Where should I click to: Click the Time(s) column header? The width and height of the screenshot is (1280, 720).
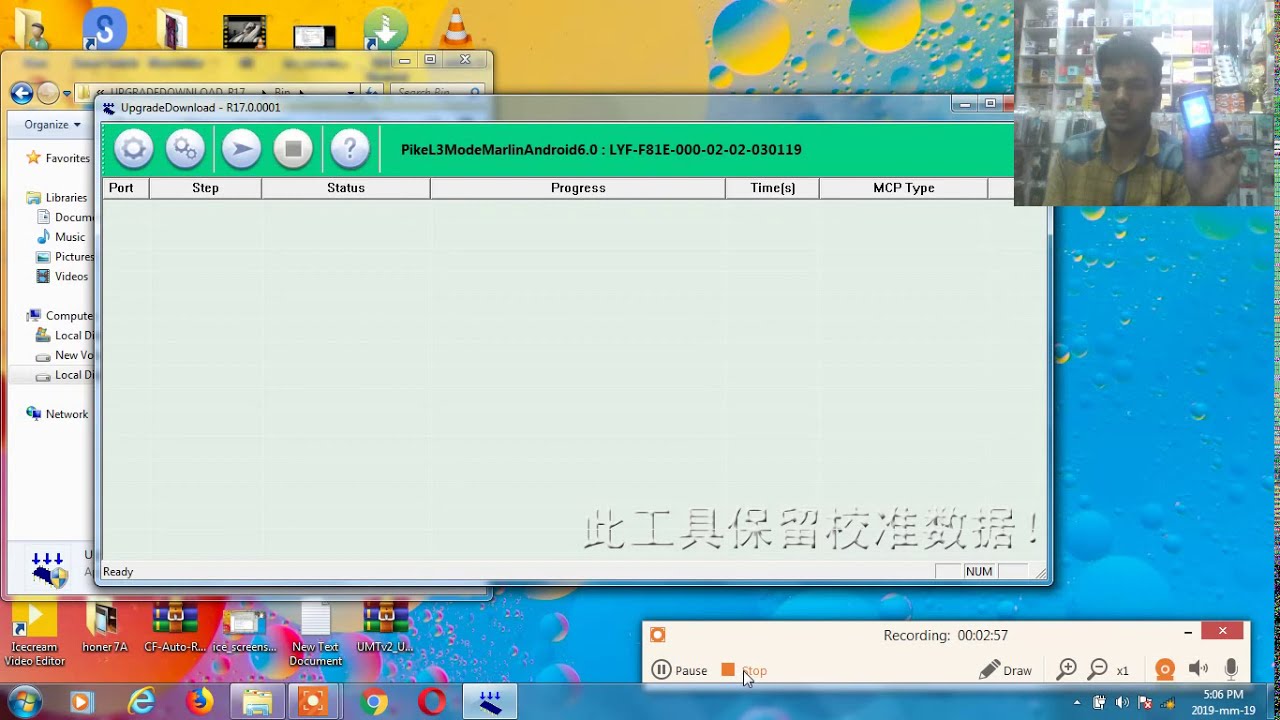tap(772, 188)
